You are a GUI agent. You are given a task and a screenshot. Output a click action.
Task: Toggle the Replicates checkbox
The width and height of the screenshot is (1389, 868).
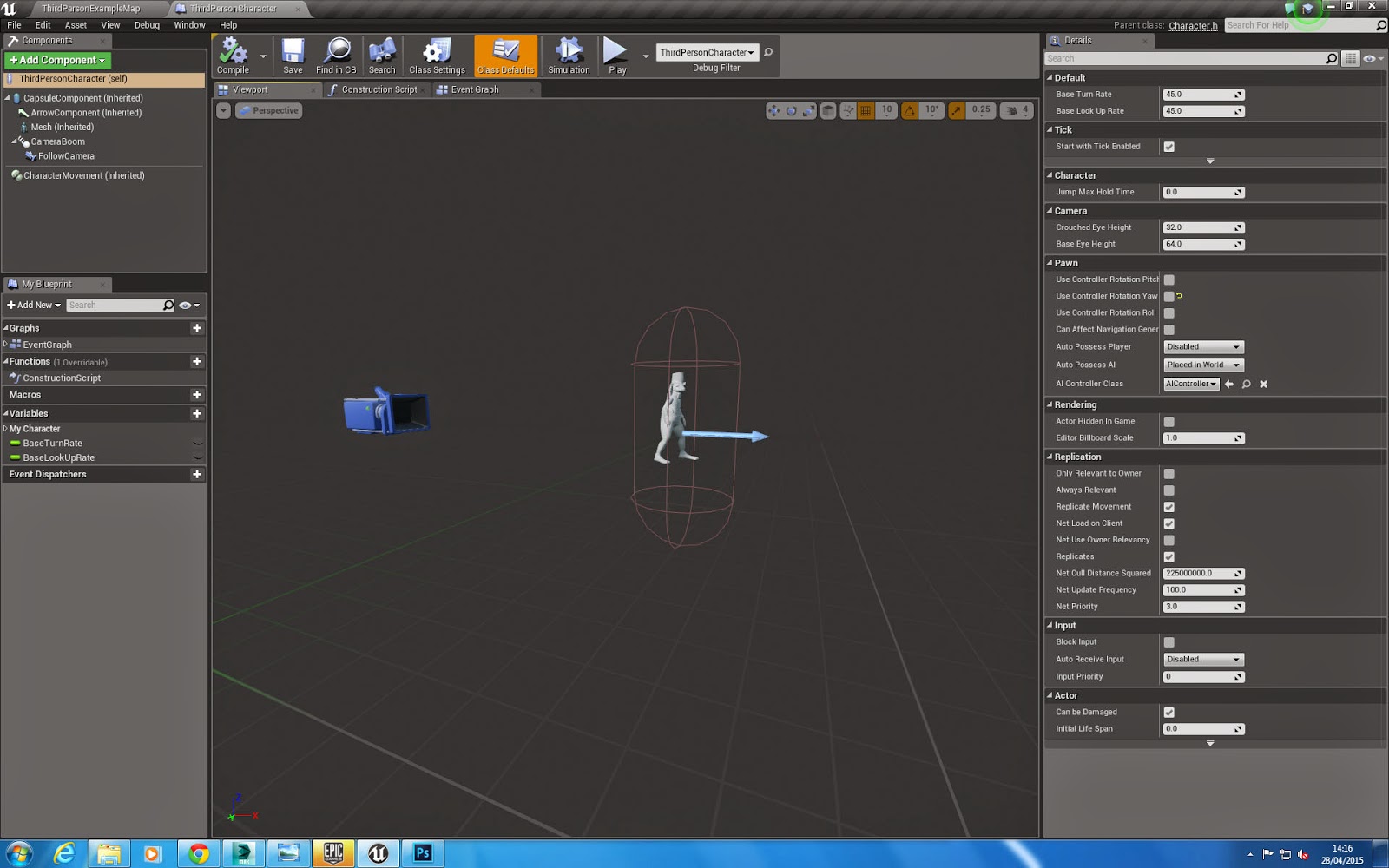(1169, 556)
